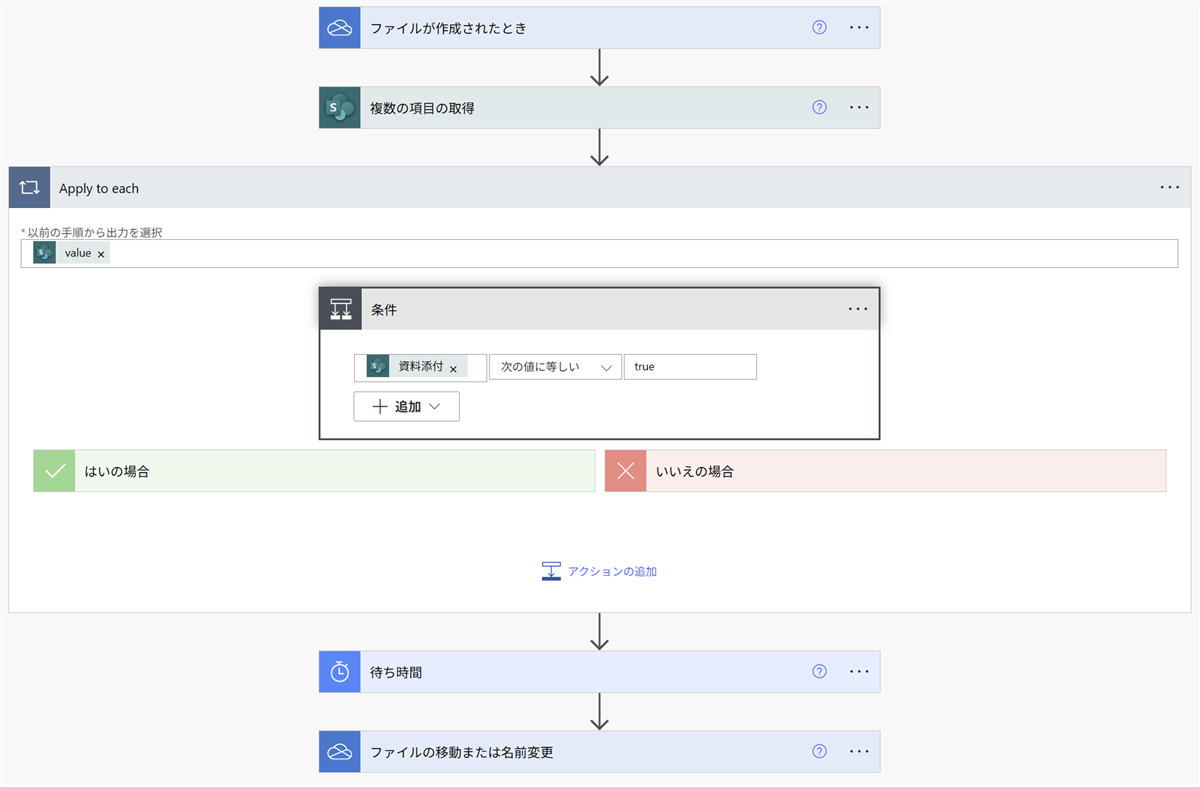Click the condition value field containing true
This screenshot has width=1200, height=787.
tap(690, 367)
